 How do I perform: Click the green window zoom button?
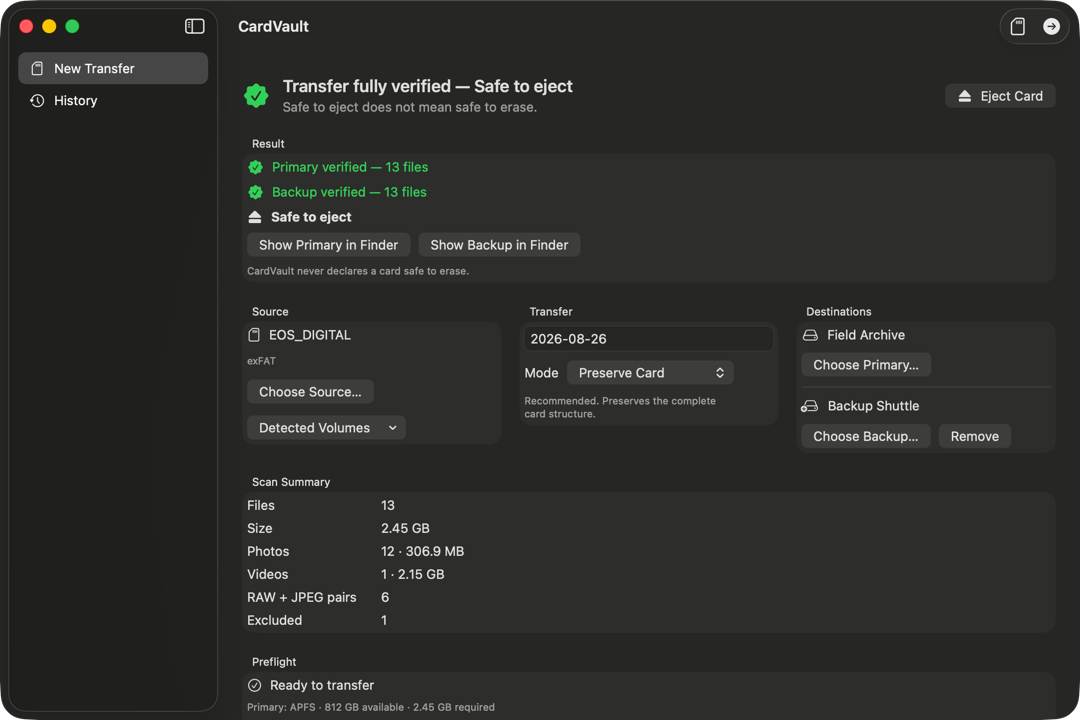tap(72, 26)
